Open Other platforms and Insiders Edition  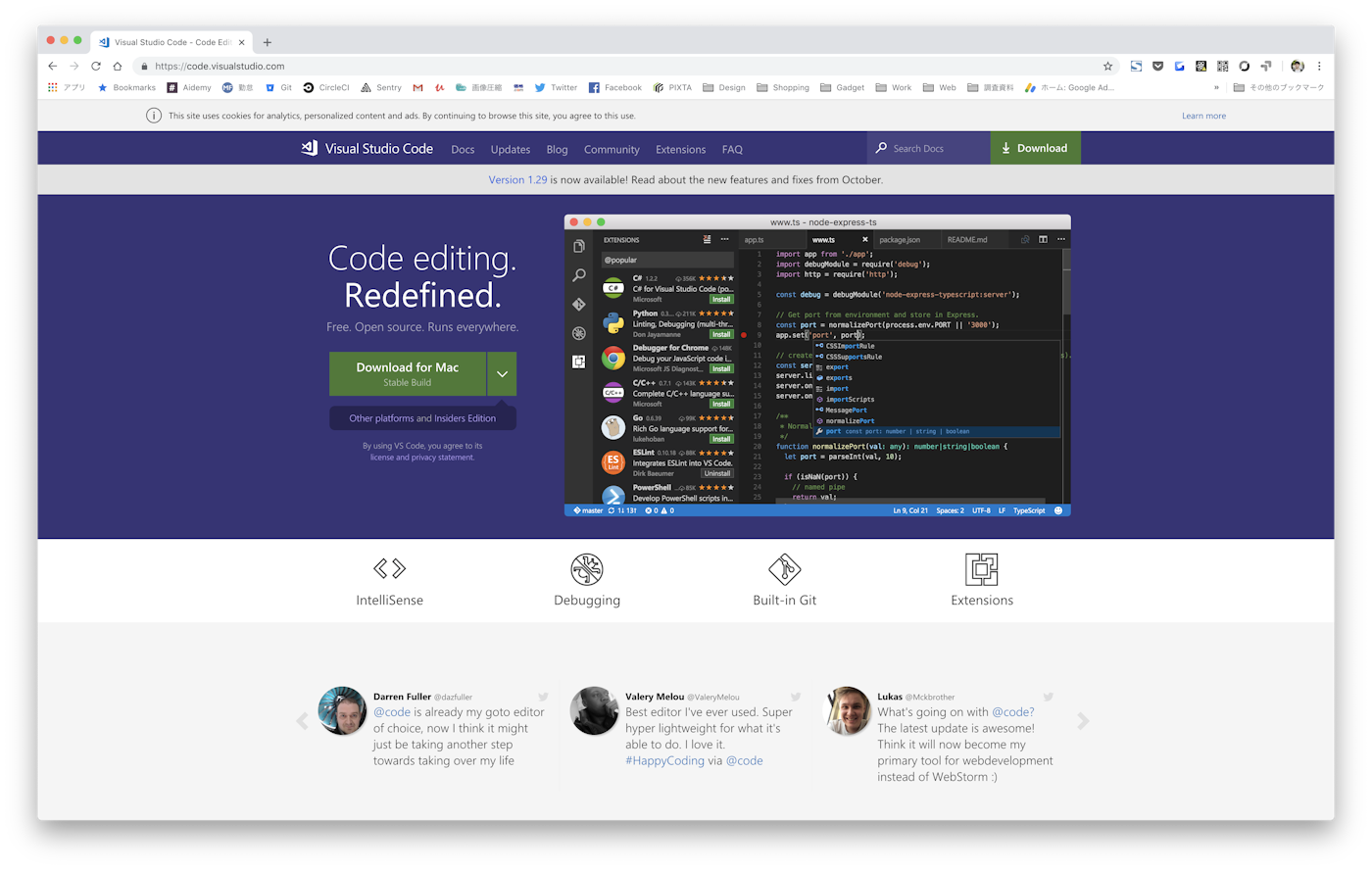[x=422, y=418]
